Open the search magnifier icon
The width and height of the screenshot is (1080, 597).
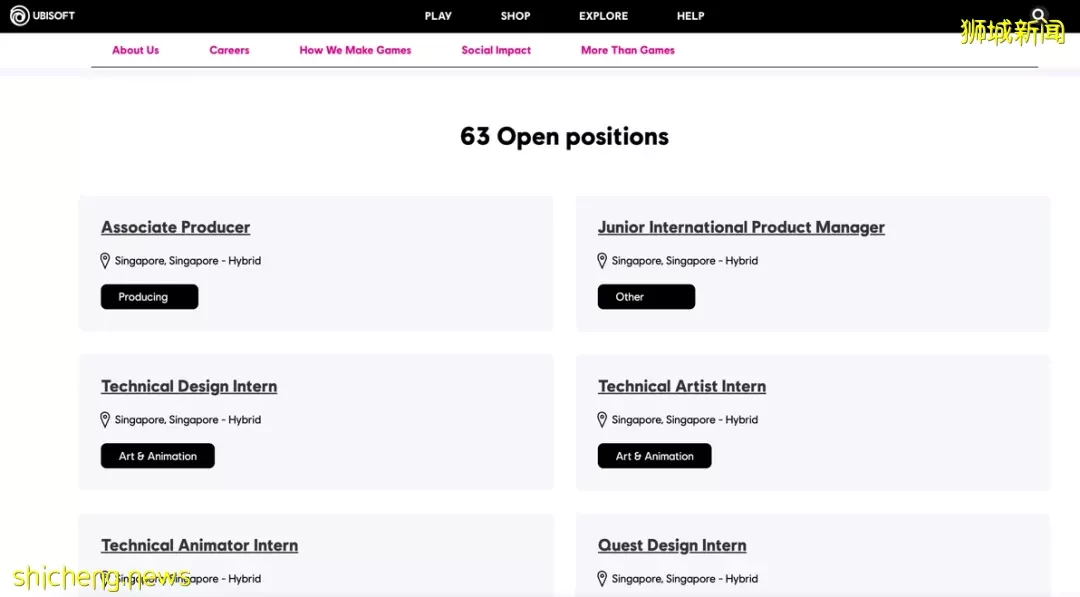click(x=1039, y=15)
